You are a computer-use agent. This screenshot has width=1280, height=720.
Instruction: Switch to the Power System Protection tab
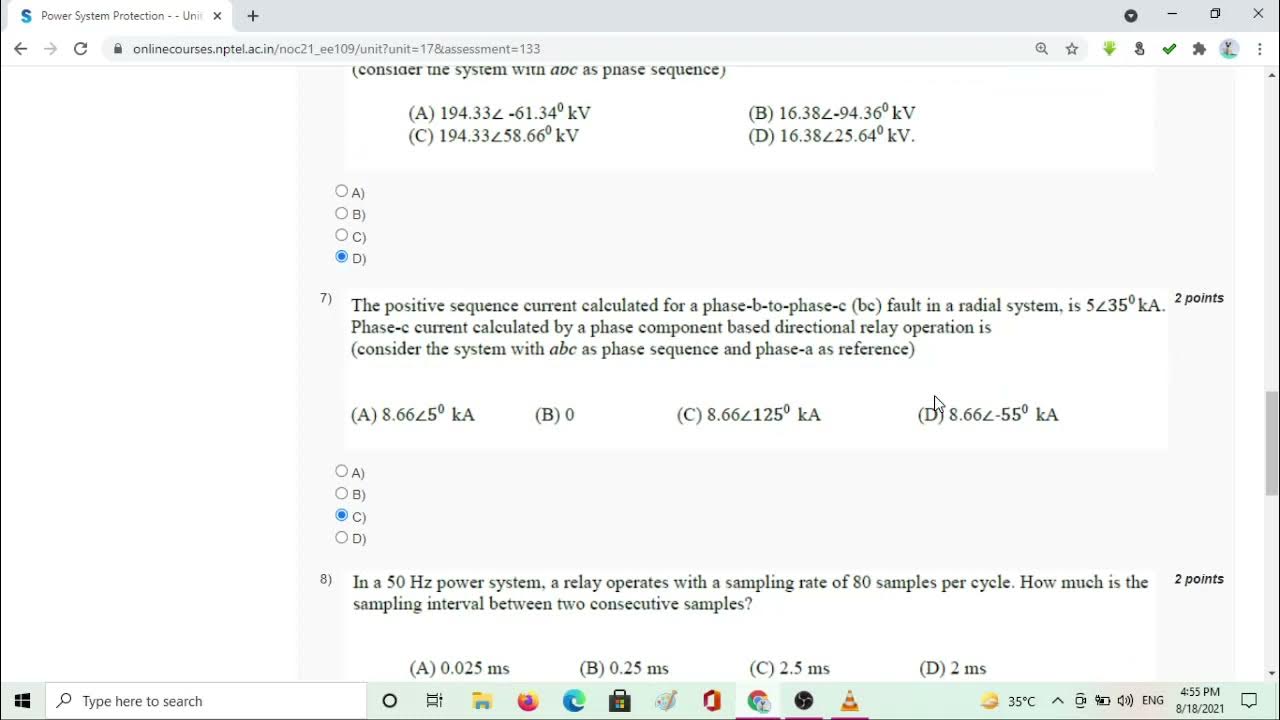point(120,16)
